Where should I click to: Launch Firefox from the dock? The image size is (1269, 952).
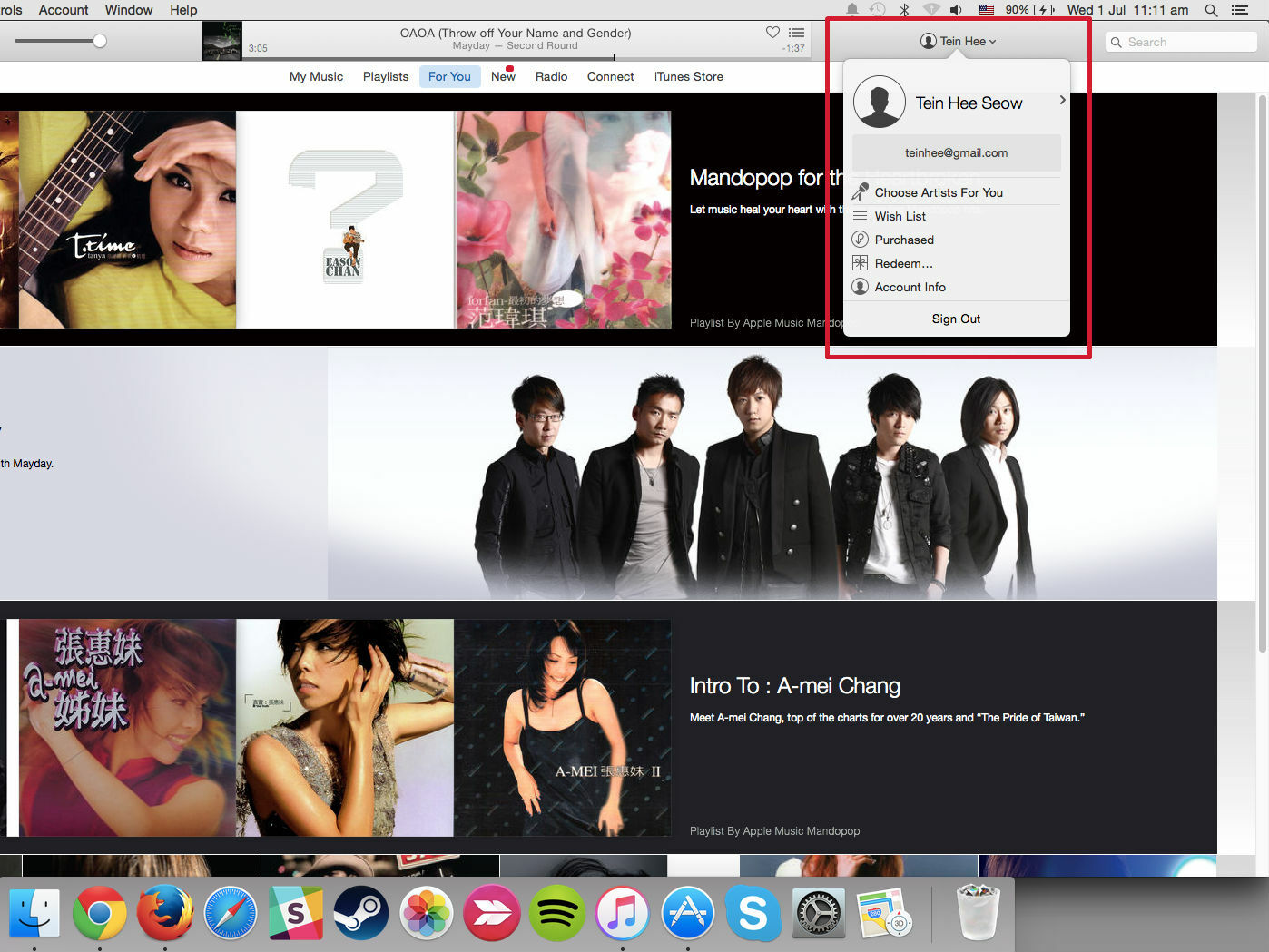click(165, 913)
